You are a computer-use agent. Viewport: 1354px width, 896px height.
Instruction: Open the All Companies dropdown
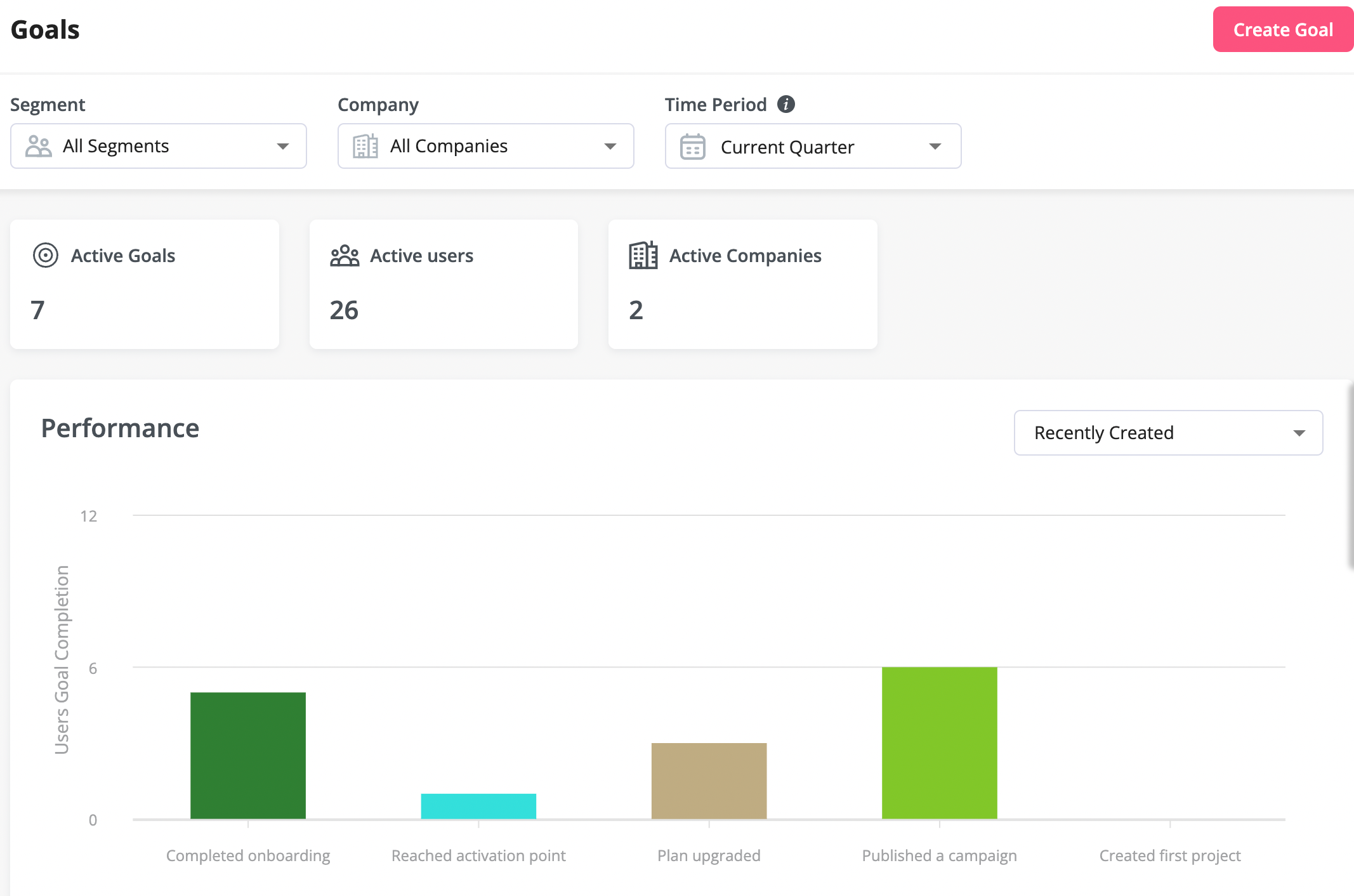pyautogui.click(x=485, y=146)
